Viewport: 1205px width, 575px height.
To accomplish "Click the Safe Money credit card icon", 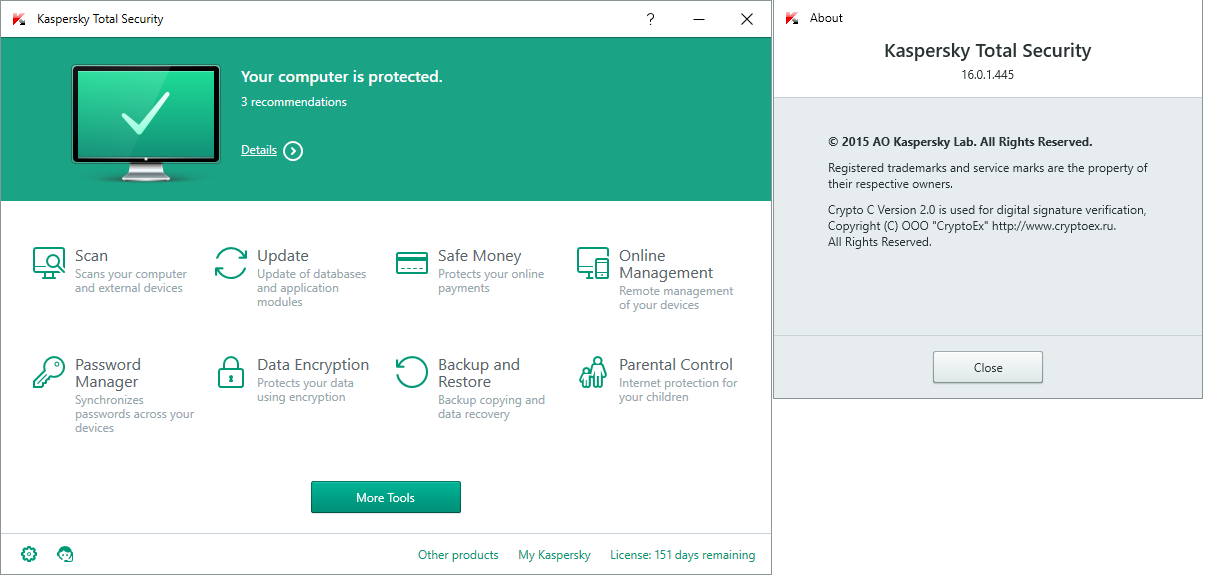I will [x=412, y=263].
